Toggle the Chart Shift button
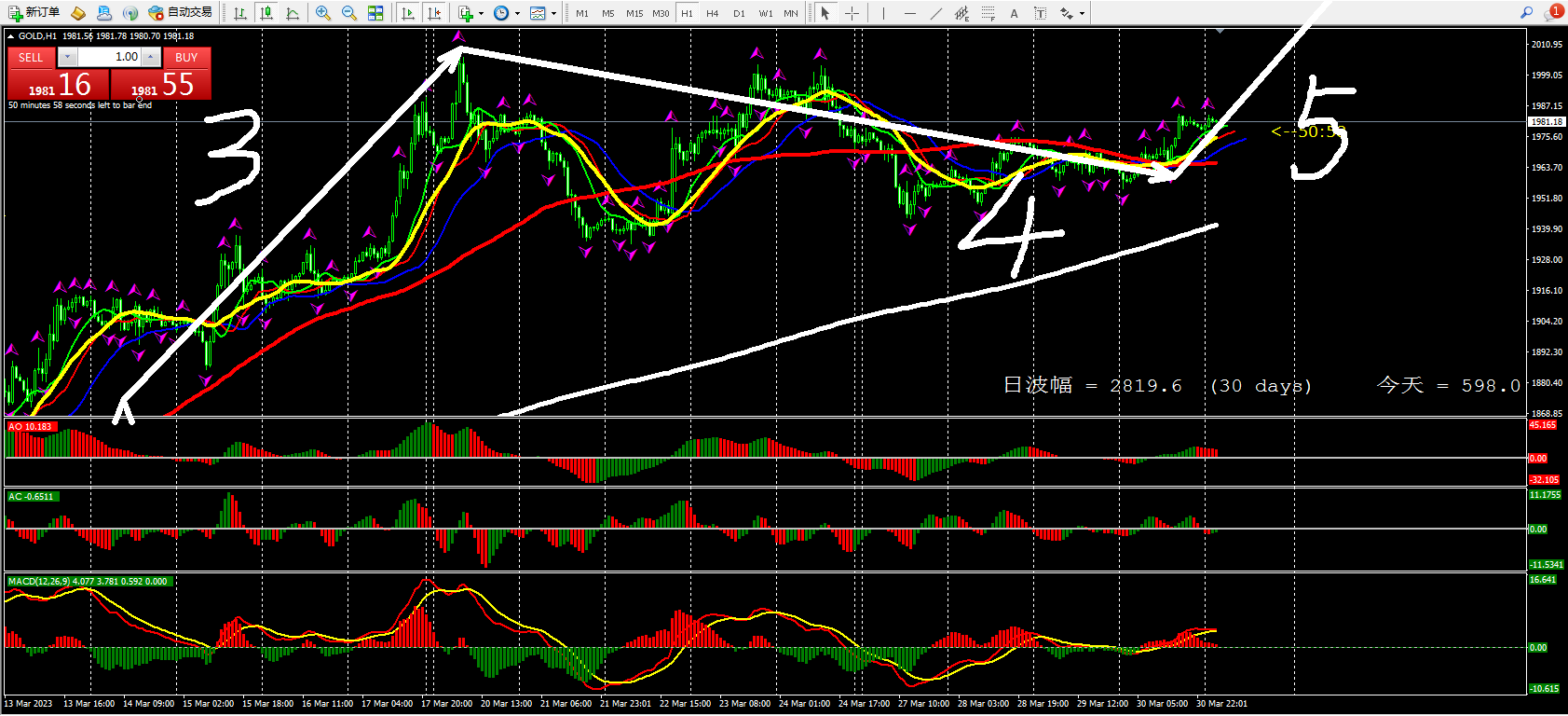1568x716 pixels. [434, 13]
